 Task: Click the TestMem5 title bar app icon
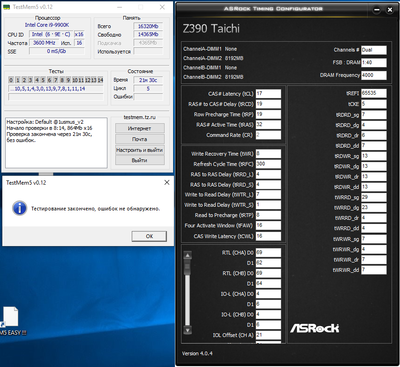[6, 7]
